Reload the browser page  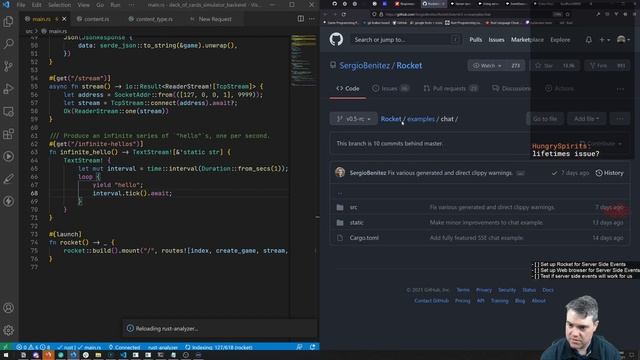344,14
